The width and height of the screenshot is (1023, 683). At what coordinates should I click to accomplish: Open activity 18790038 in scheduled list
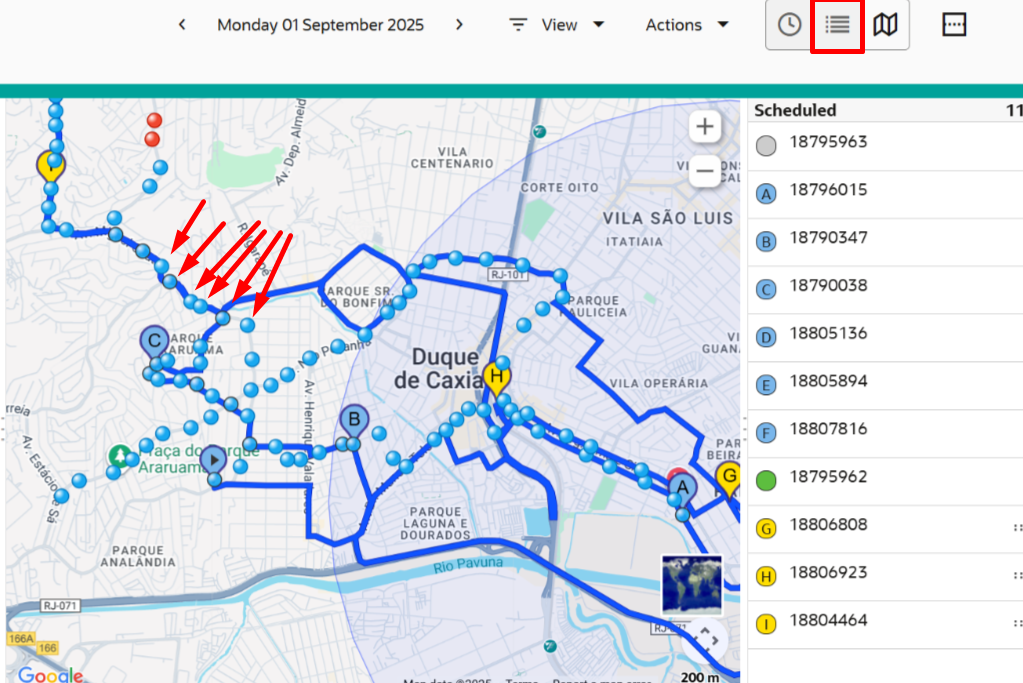click(x=885, y=290)
